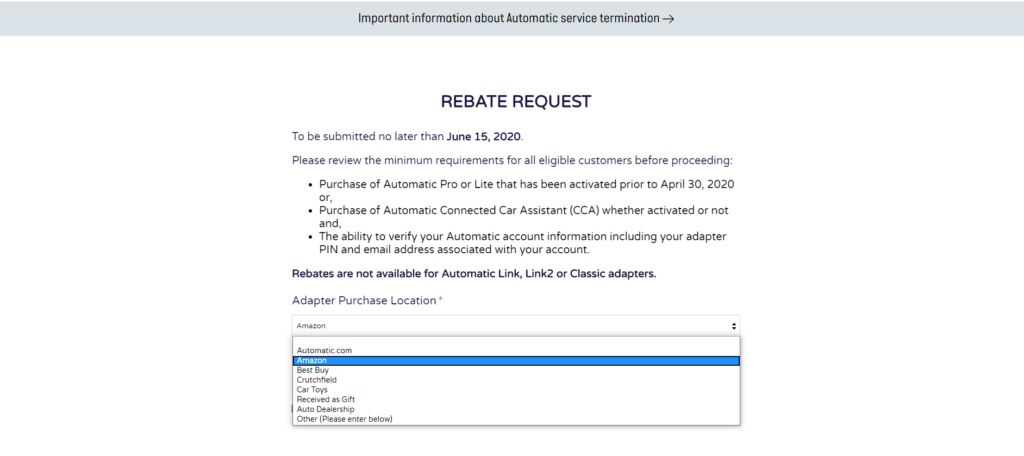Click the Link, Link2 or Classic rebate exclusion notice

click(474, 274)
